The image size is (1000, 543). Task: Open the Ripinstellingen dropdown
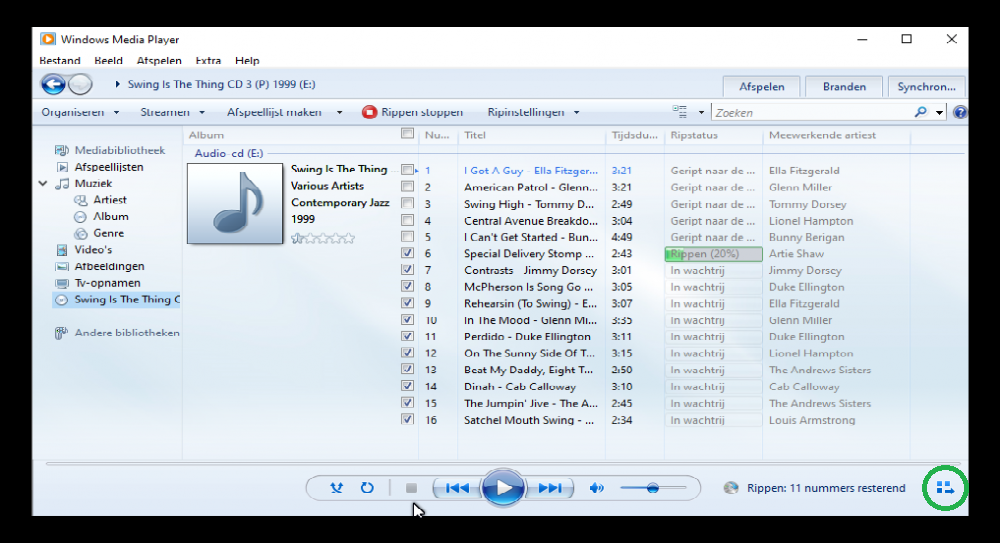pyautogui.click(x=533, y=112)
